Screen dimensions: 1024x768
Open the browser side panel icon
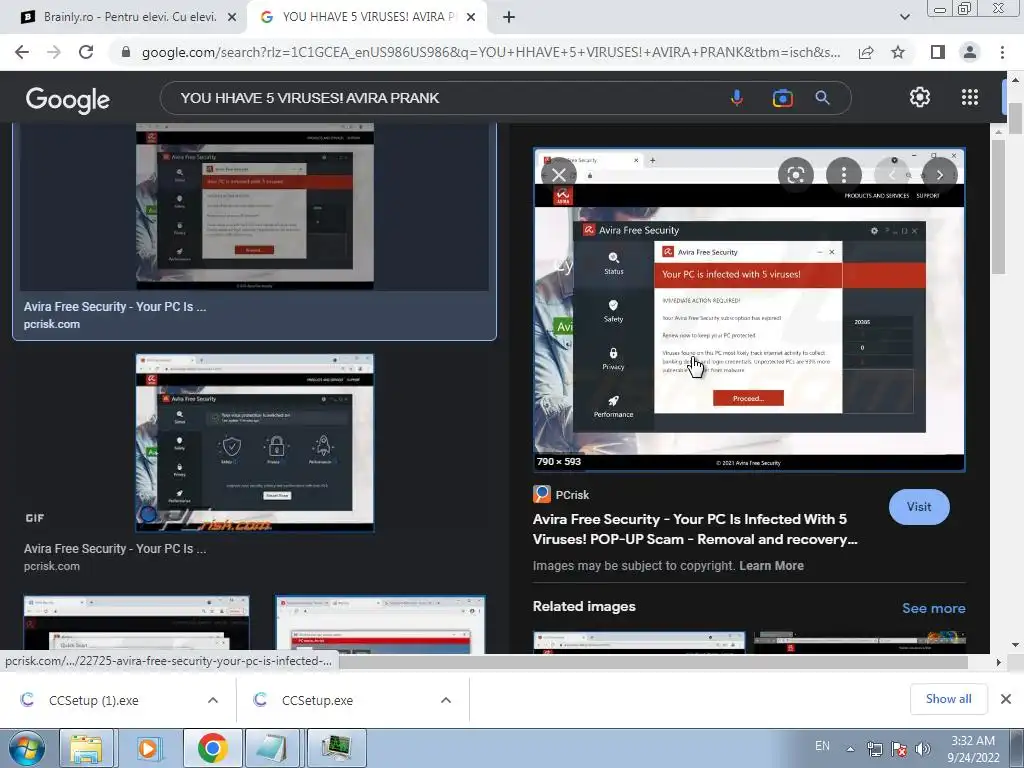(937, 52)
